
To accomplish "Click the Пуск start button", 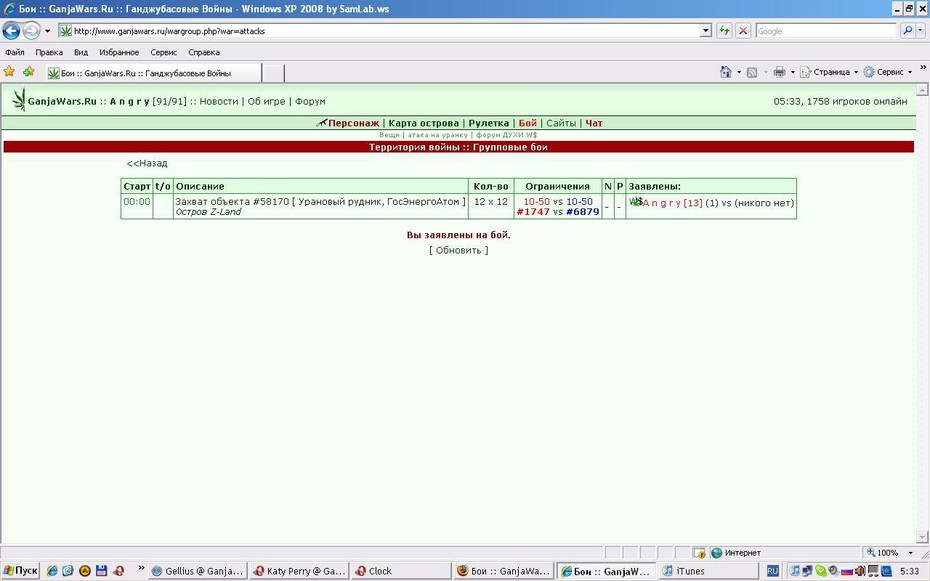I will [20, 571].
